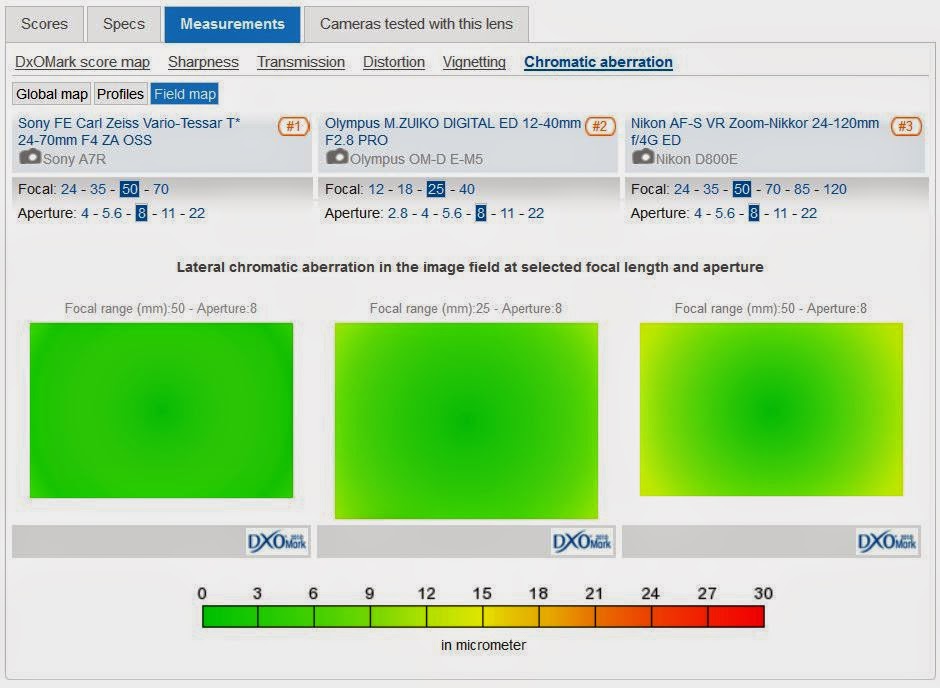
Task: Set Nikon lens focal to 35
Action: tap(711, 189)
